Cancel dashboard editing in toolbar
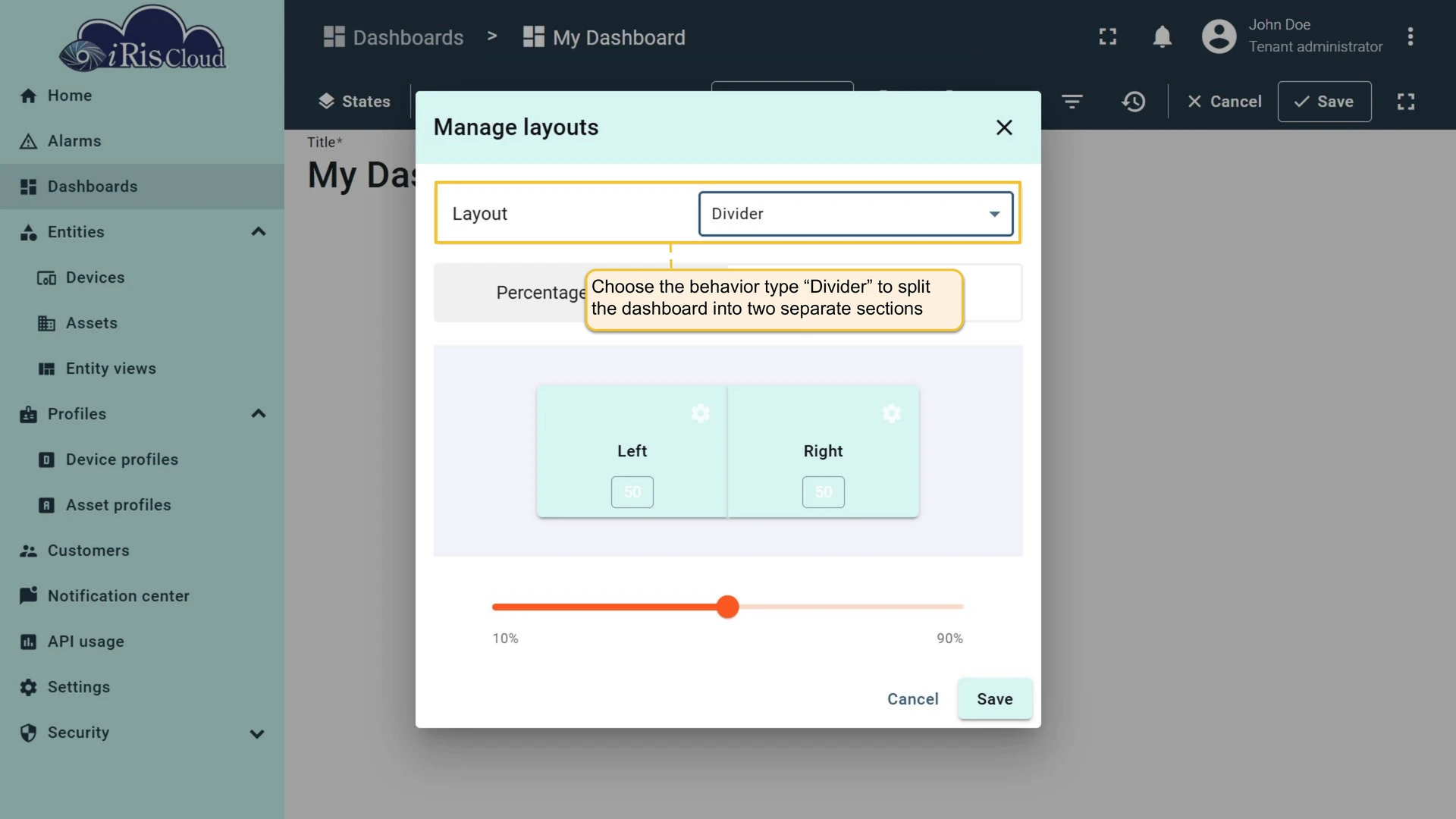 (1224, 102)
